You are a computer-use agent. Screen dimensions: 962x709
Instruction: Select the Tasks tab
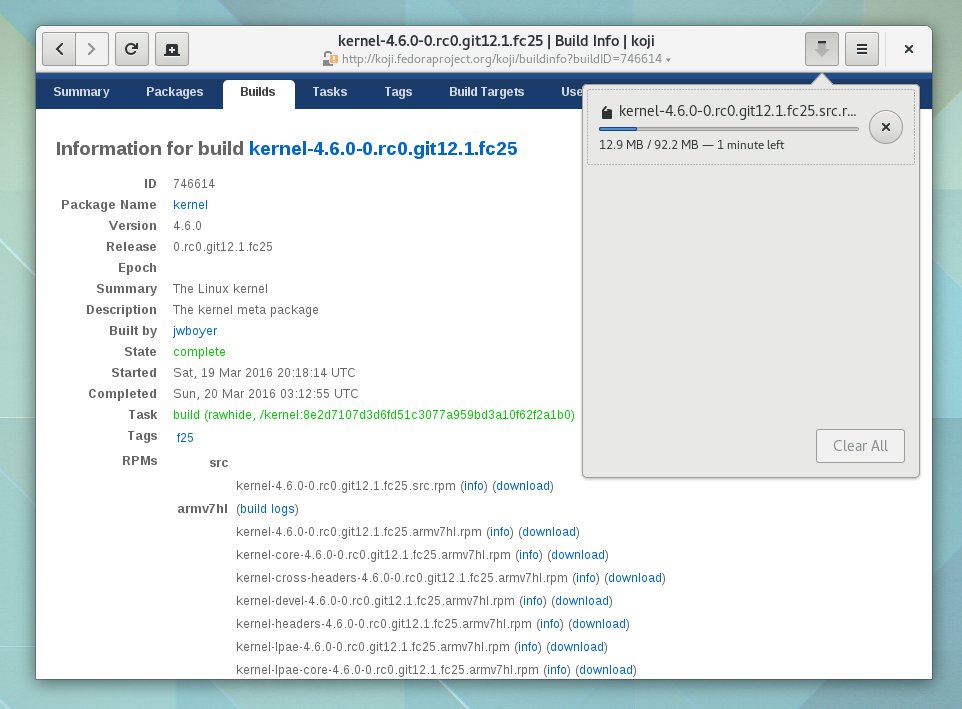[329, 92]
